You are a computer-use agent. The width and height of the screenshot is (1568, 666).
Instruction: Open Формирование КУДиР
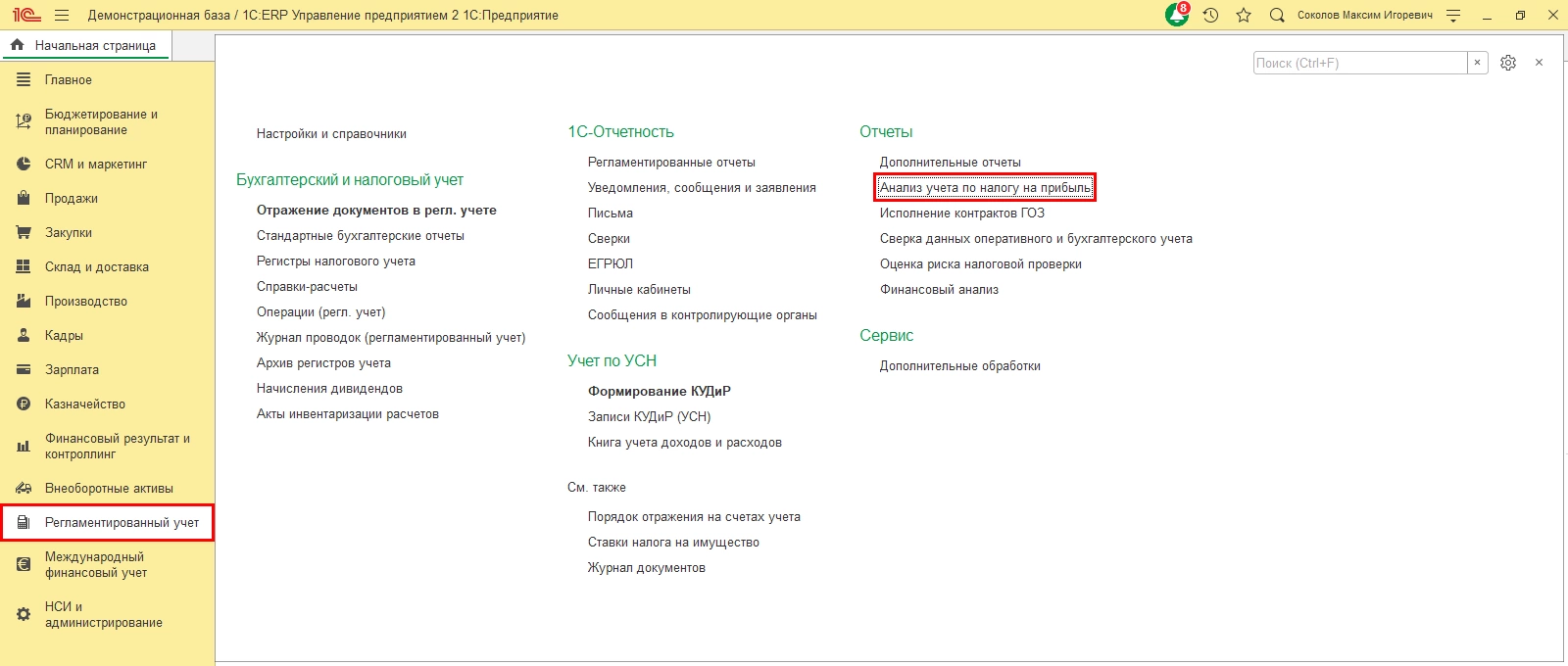click(x=660, y=390)
